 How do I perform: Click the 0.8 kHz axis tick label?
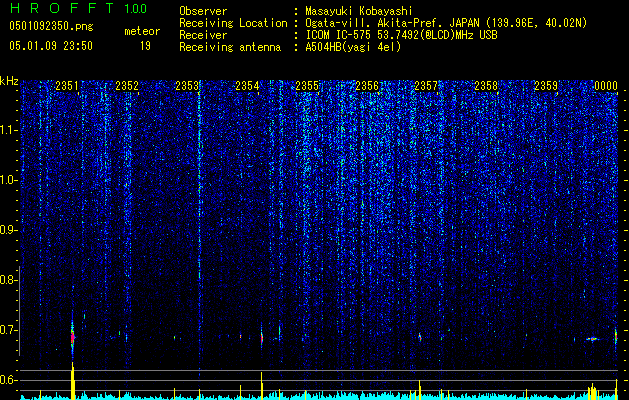click(8, 280)
